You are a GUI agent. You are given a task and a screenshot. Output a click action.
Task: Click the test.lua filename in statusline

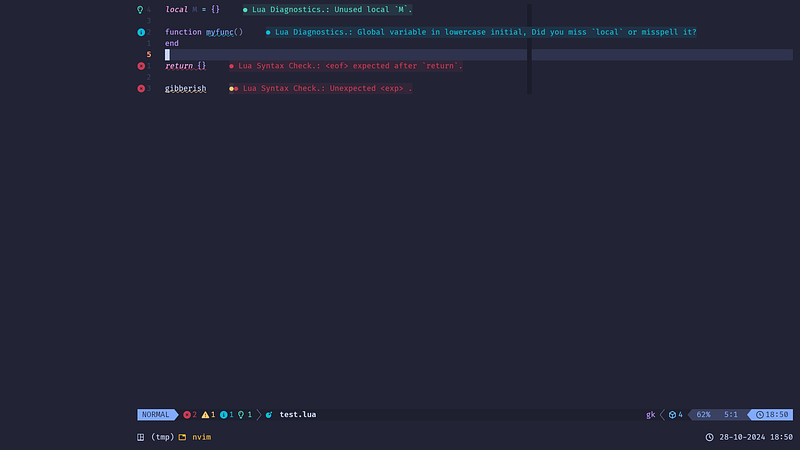298,415
